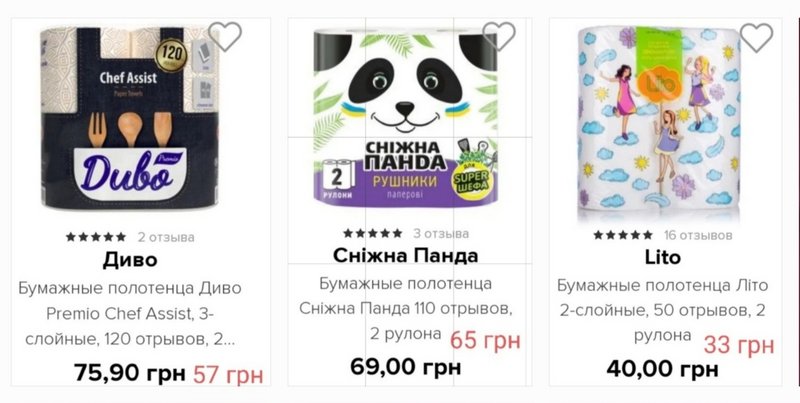
Task: Open Диво Premio Chef Assist description
Action: (x=130, y=314)
